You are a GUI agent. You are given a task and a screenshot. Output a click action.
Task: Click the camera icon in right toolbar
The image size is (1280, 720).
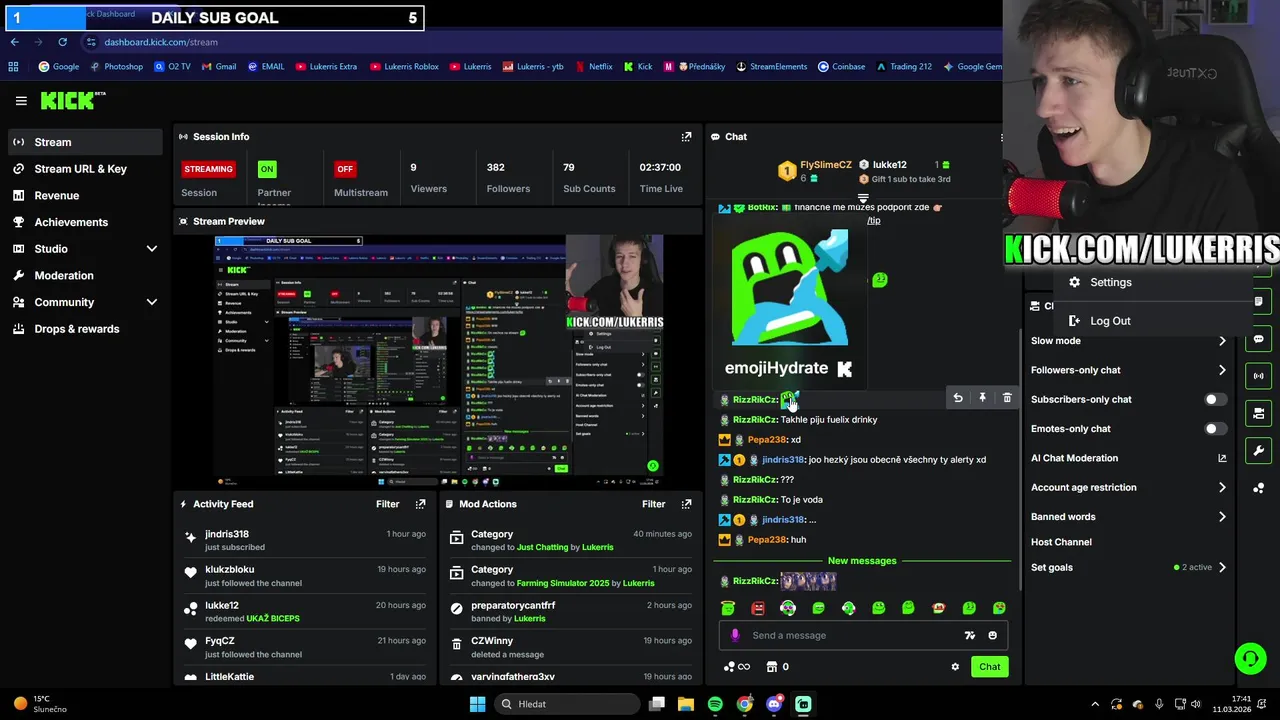coord(1258,413)
